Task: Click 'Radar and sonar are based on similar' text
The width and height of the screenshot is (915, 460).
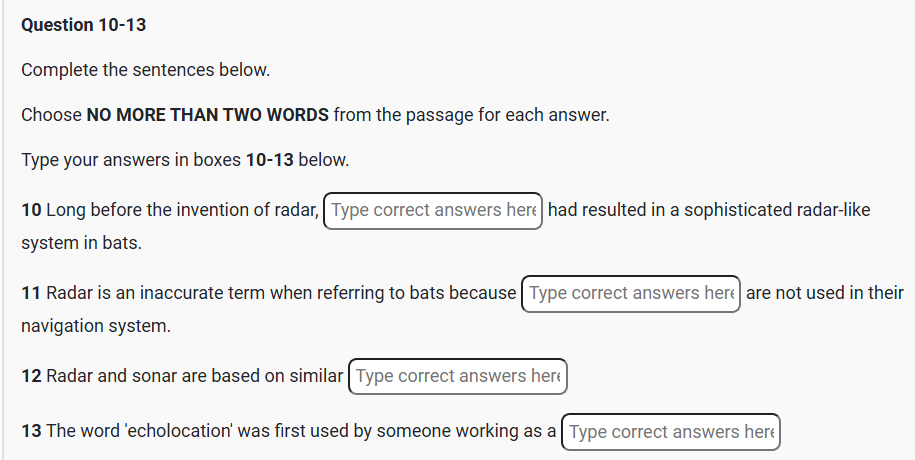Action: coord(194,377)
